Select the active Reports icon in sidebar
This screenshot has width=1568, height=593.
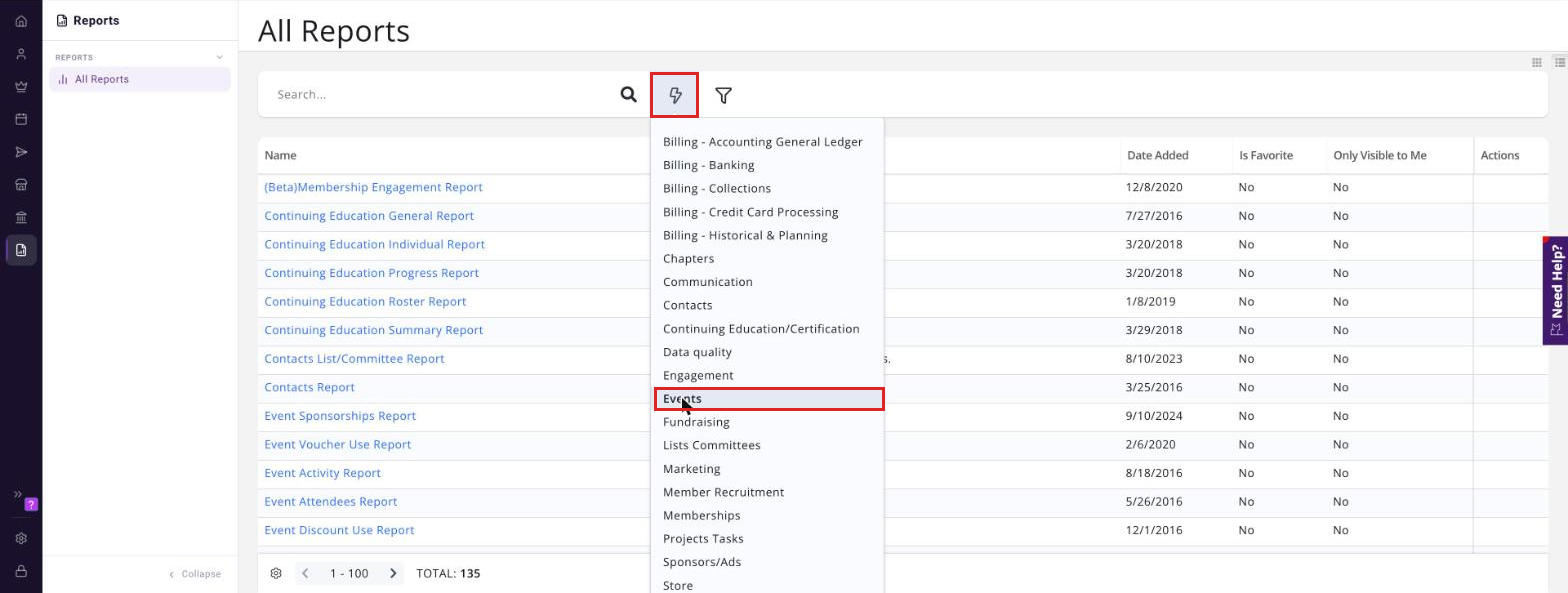click(x=21, y=250)
